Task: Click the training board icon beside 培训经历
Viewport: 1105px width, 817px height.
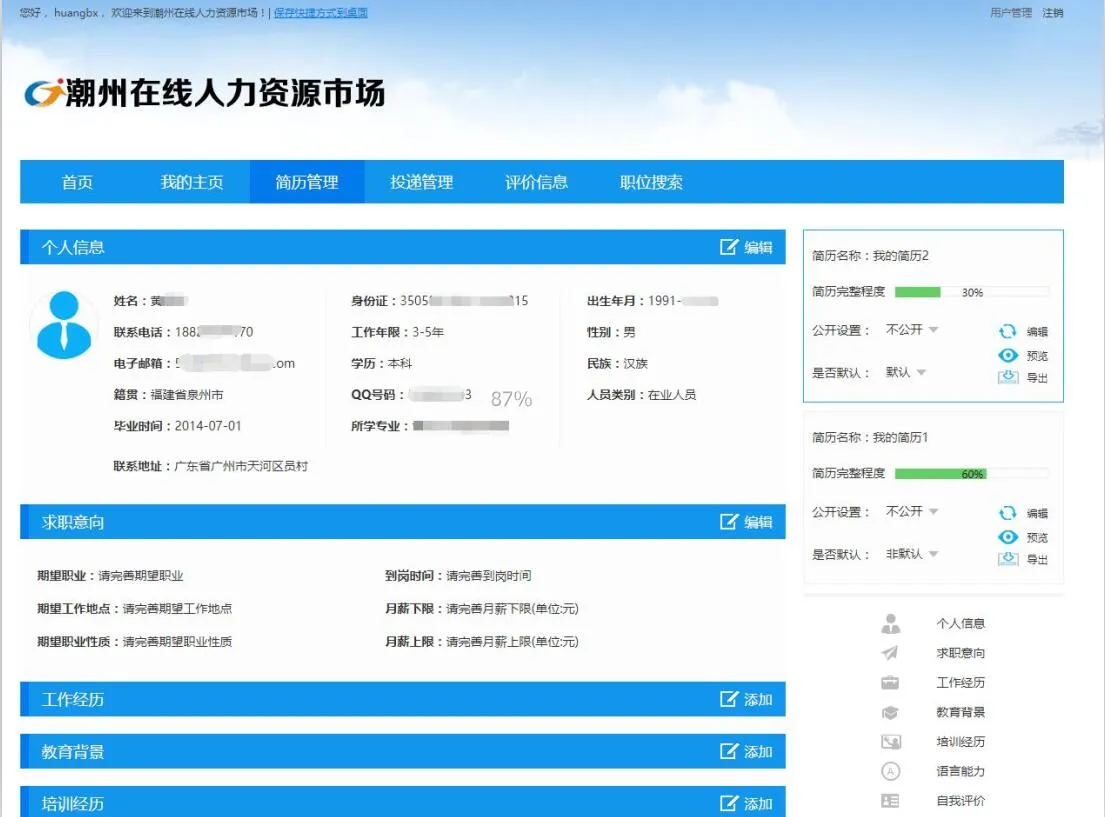Action: pyautogui.click(x=891, y=742)
